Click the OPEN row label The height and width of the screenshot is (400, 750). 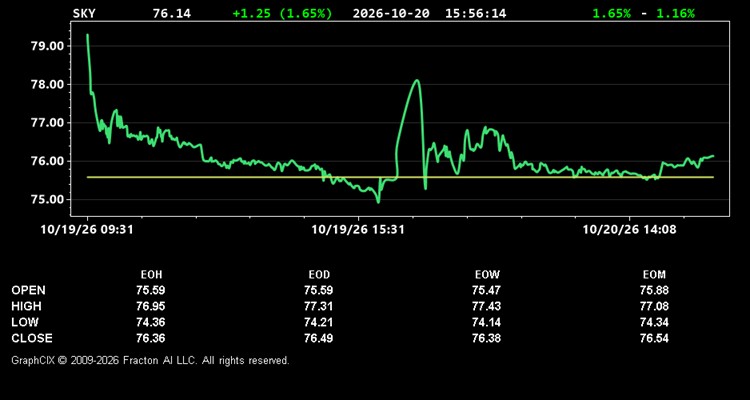tap(29, 290)
